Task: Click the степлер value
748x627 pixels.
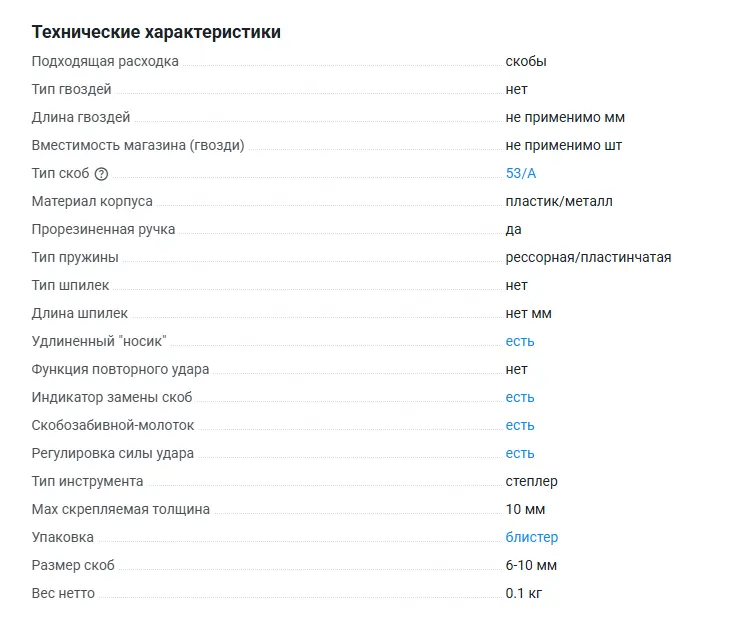Action: 531,481
